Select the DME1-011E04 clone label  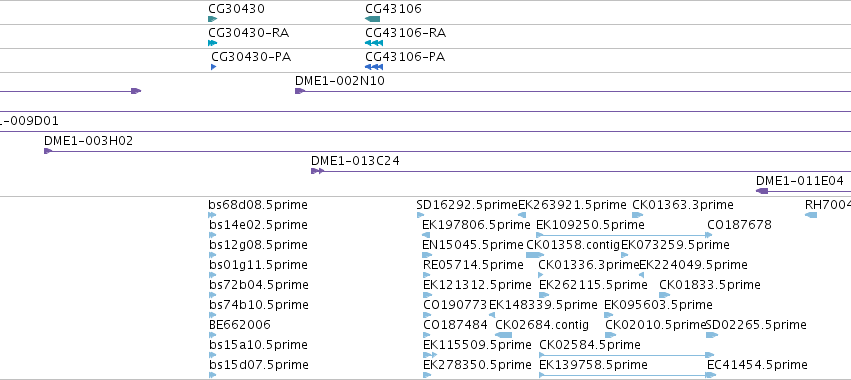(x=799, y=181)
